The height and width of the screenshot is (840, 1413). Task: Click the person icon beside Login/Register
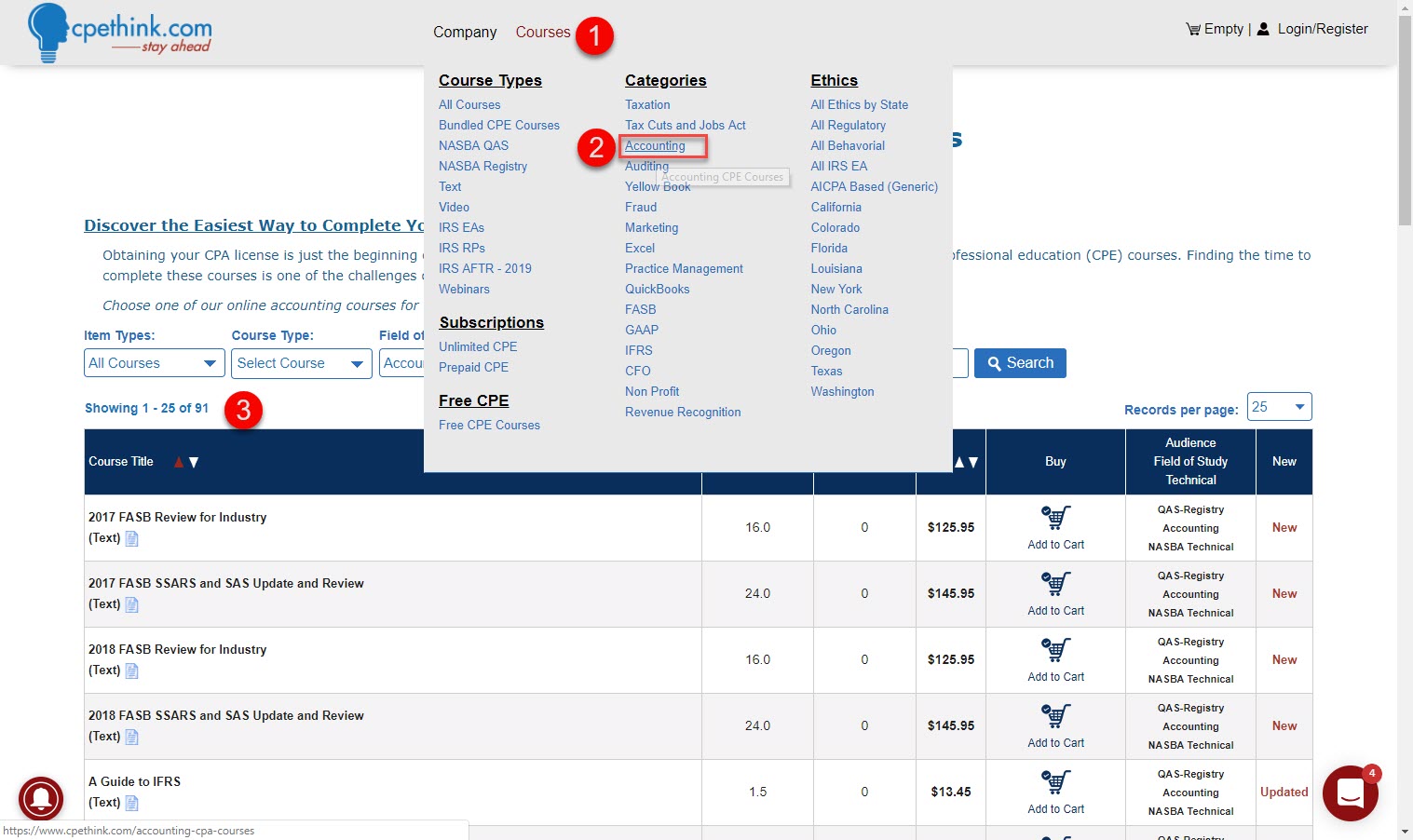pos(1262,28)
